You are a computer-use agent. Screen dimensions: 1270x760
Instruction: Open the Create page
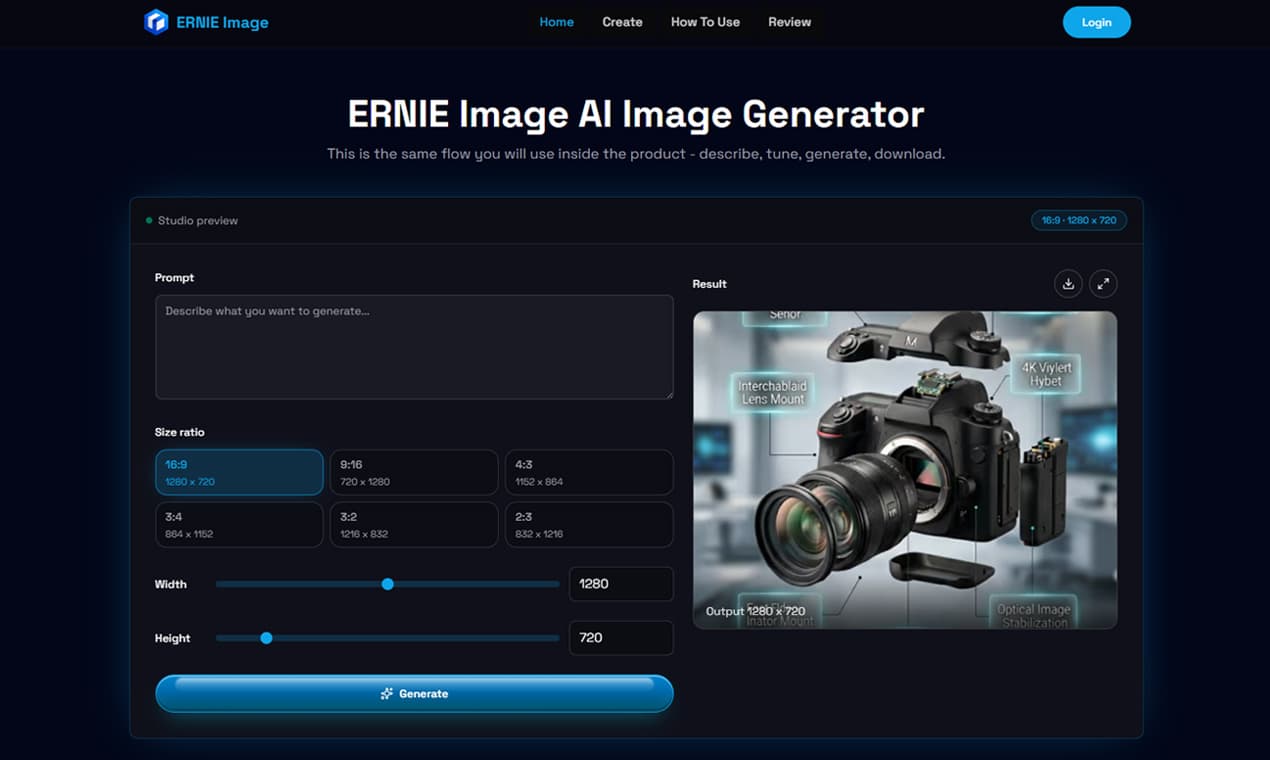click(x=622, y=21)
